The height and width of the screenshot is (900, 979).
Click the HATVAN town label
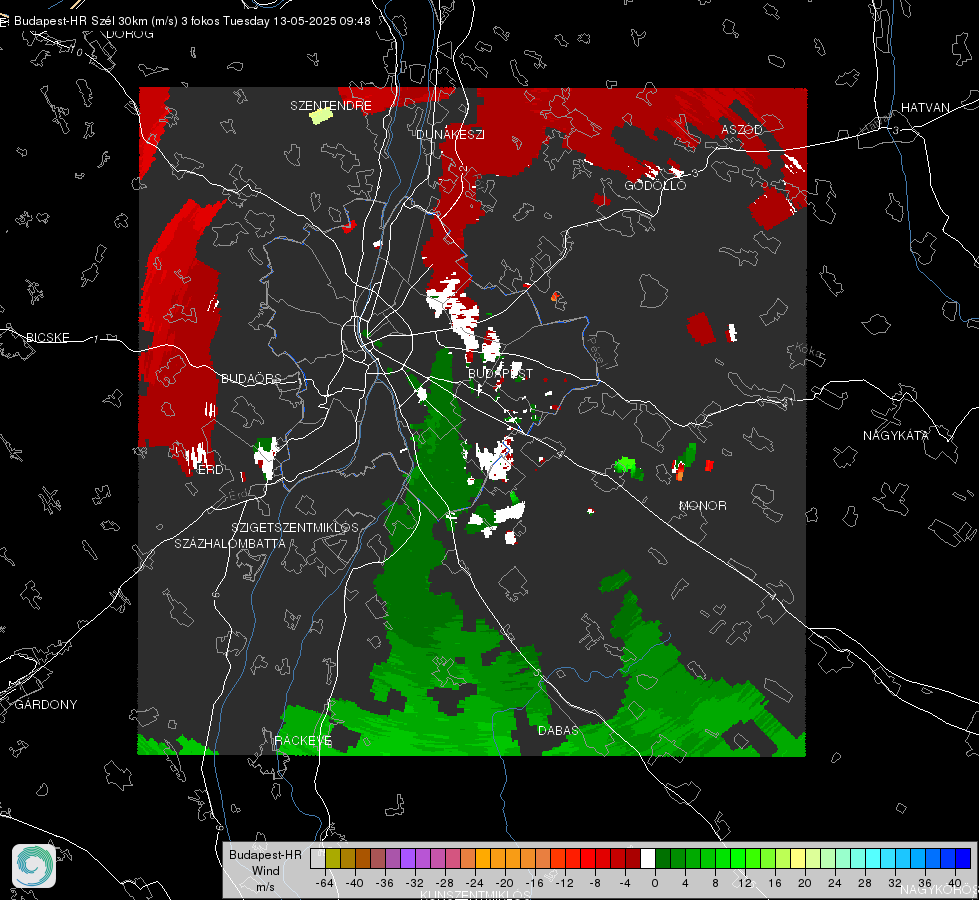click(925, 107)
